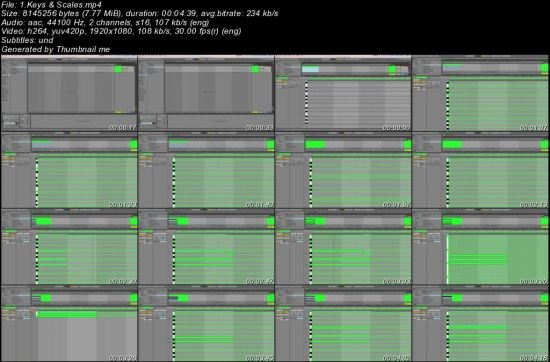Image resolution: width=550 pixels, height=362 pixels.
Task: Click the 'Size: 8145256 bytes' info line
Action: (140, 13)
